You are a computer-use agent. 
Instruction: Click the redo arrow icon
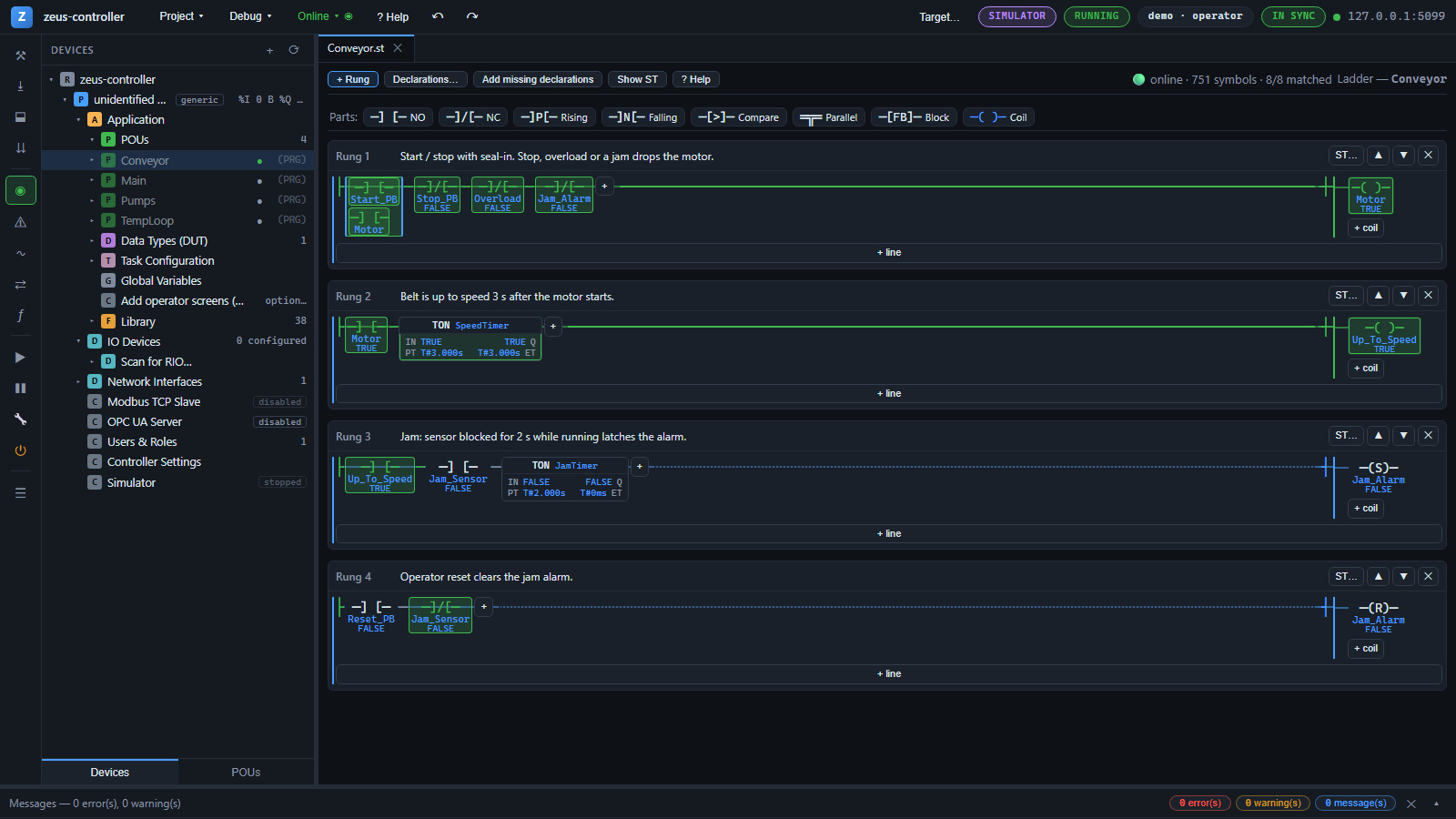pyautogui.click(x=472, y=16)
